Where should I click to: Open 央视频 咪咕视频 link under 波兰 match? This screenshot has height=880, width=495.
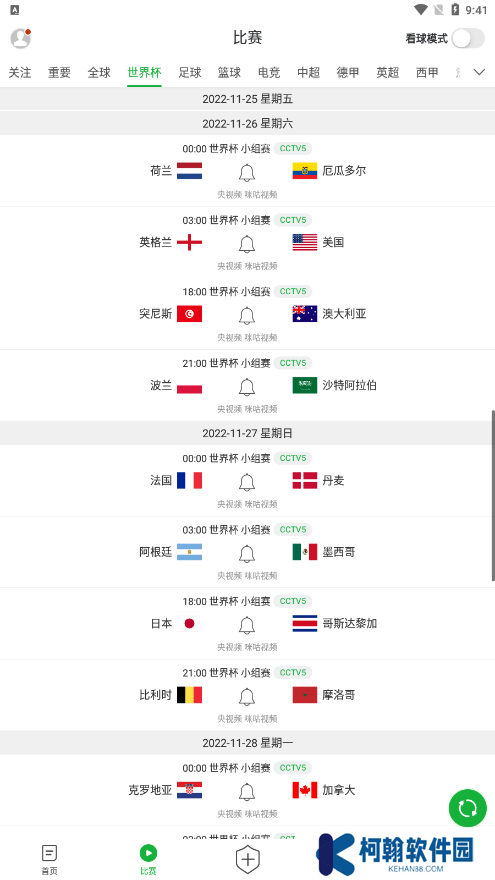coord(248,409)
